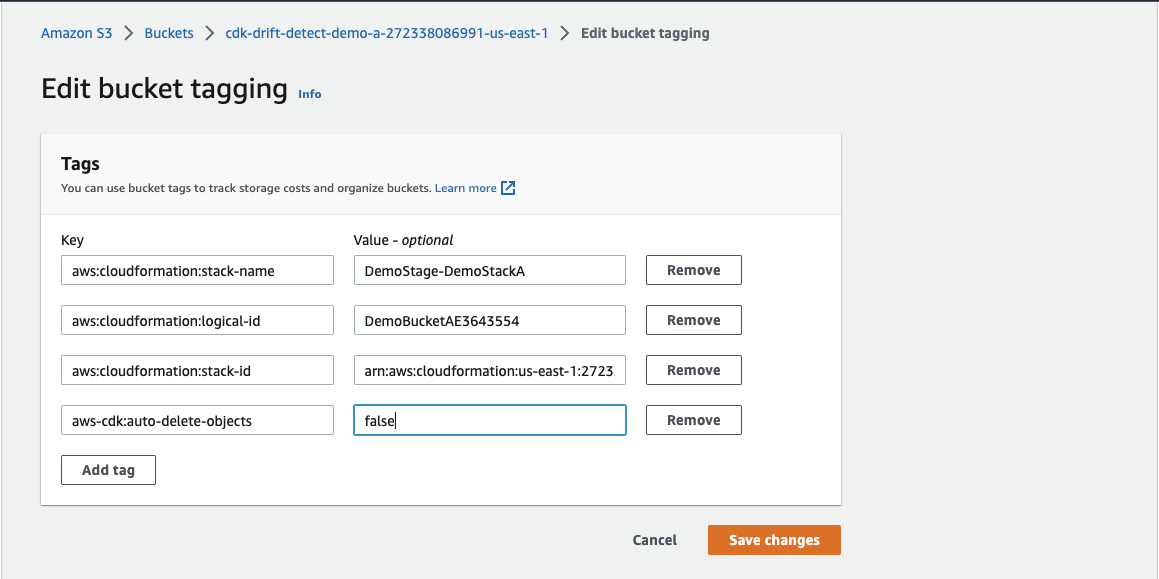Remove the aws:cloudformation:logical-id tag

click(x=693, y=319)
